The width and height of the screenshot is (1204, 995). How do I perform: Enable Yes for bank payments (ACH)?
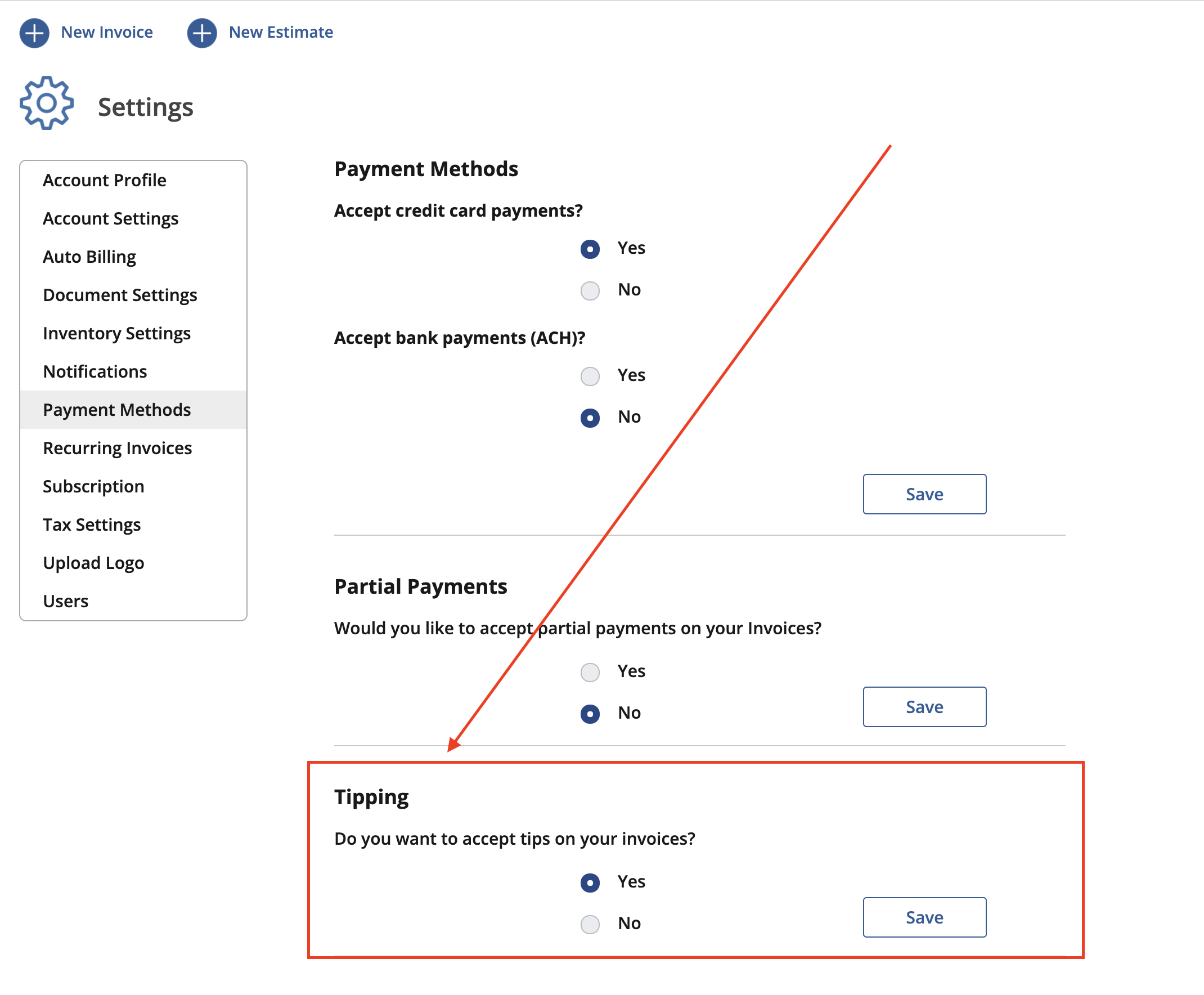pos(590,376)
